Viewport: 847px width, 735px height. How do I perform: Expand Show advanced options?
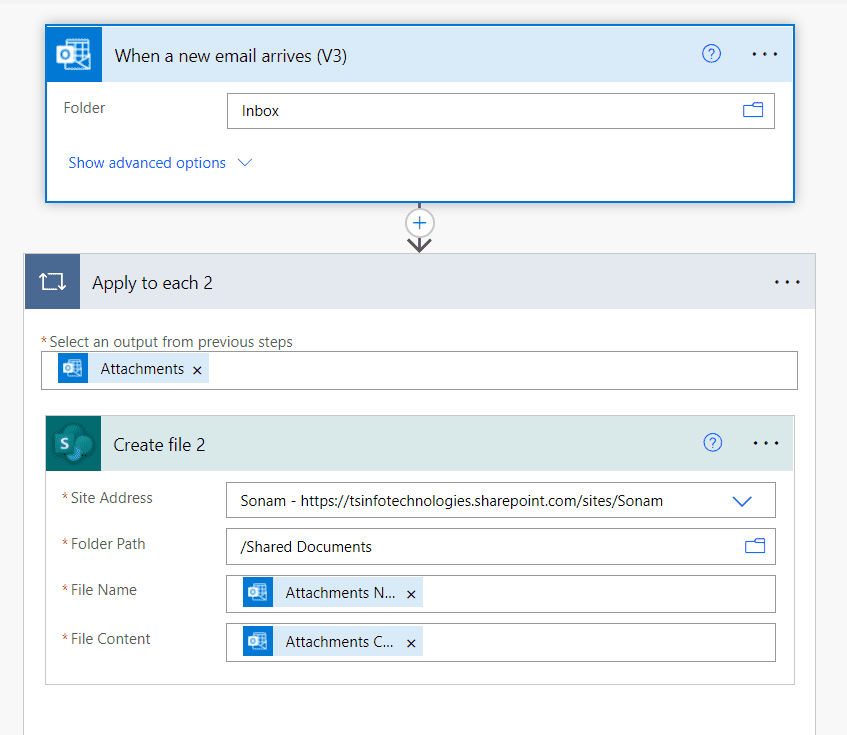(x=147, y=163)
